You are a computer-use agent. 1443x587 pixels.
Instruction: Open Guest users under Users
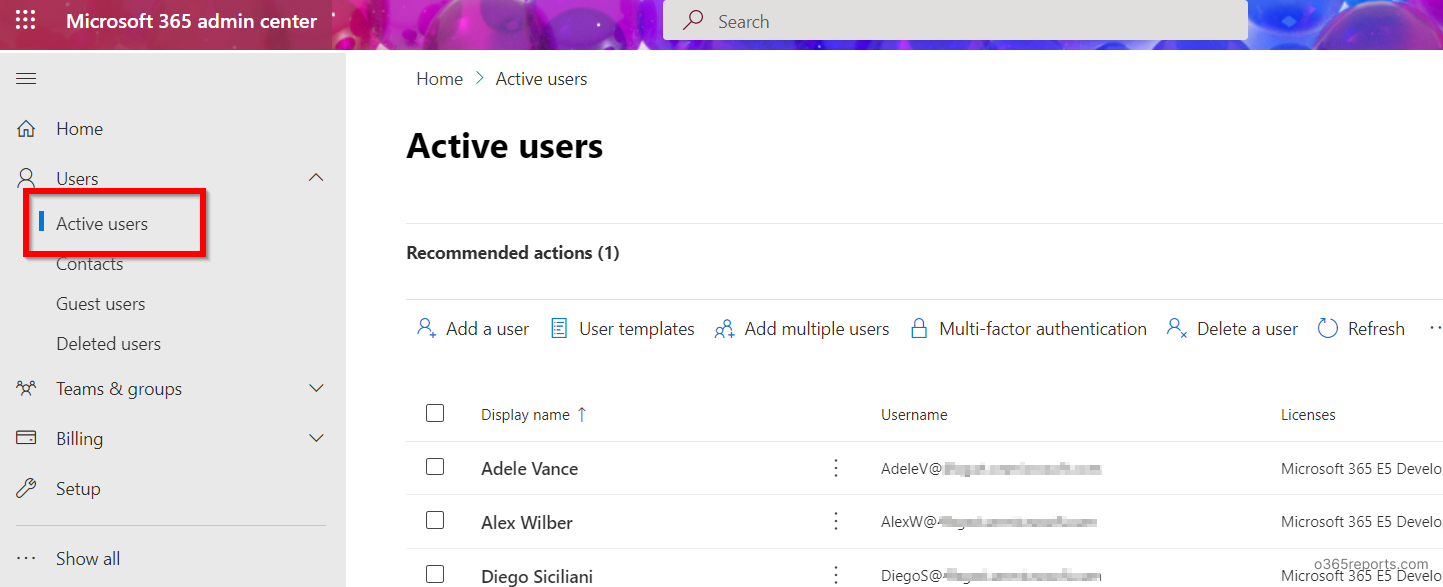100,304
